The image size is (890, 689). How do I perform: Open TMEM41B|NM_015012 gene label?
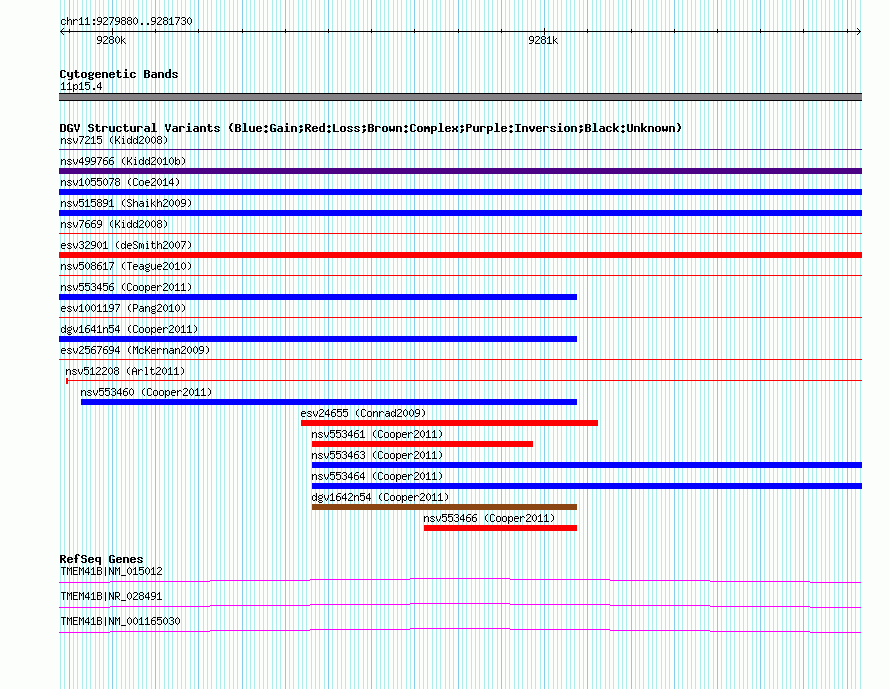(111, 572)
